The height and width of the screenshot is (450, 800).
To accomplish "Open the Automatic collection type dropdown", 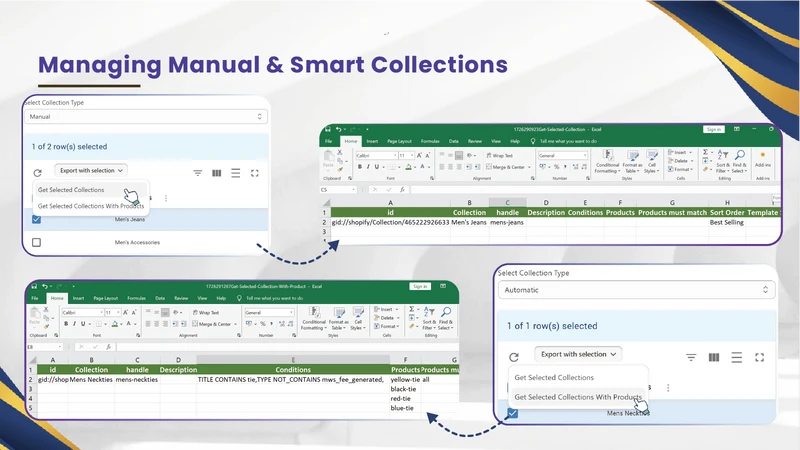I will pyautogui.click(x=636, y=290).
